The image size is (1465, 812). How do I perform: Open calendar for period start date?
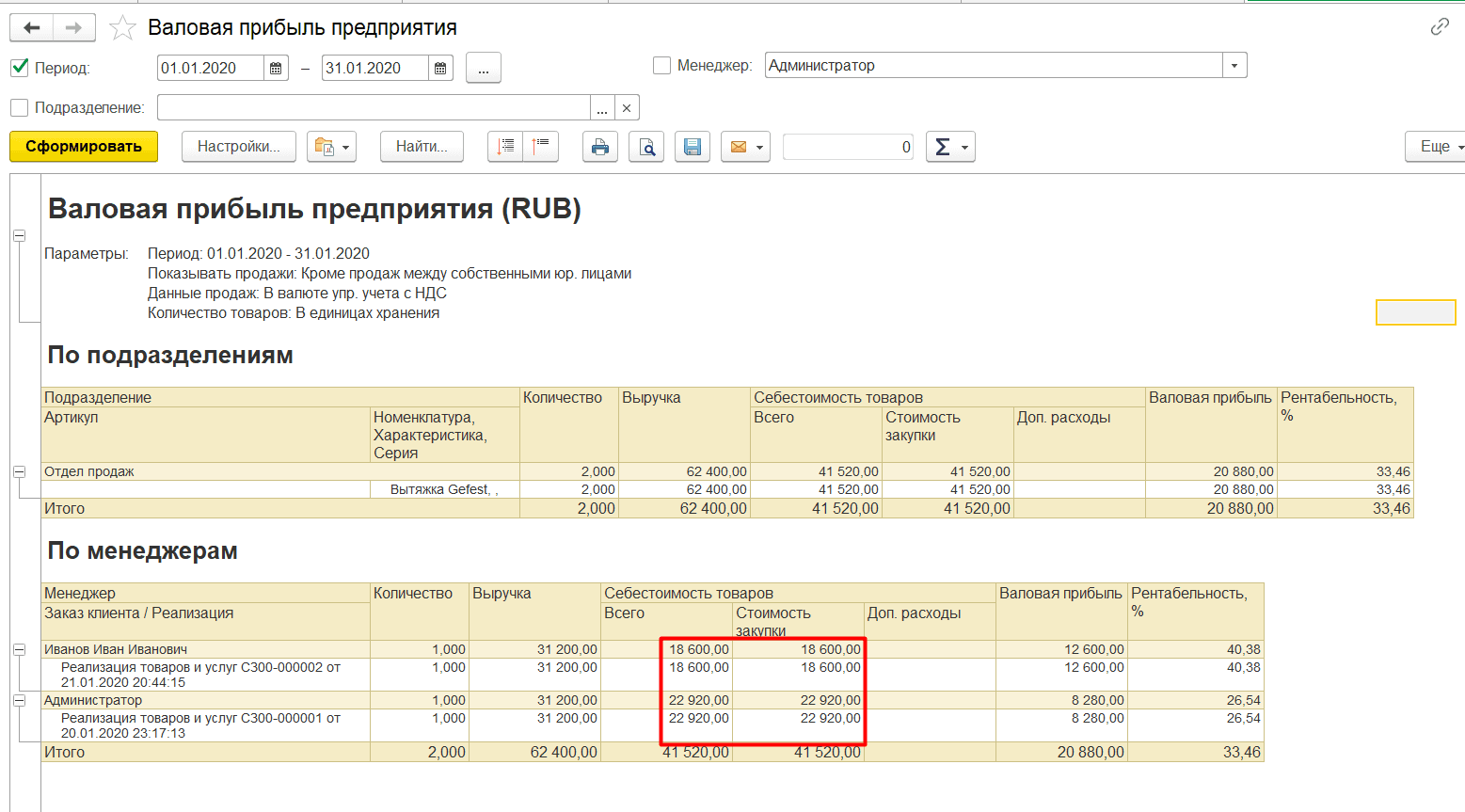(x=276, y=68)
